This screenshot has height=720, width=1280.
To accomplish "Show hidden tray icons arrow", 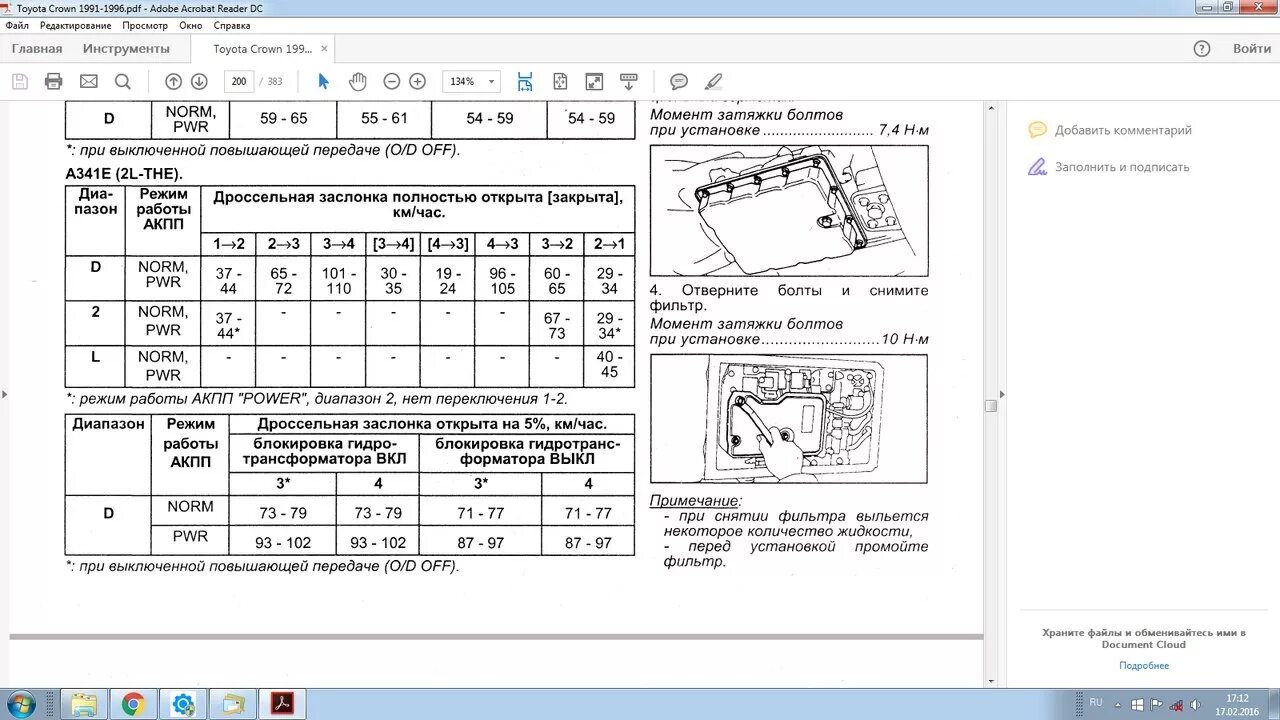I will pyautogui.click(x=1117, y=704).
